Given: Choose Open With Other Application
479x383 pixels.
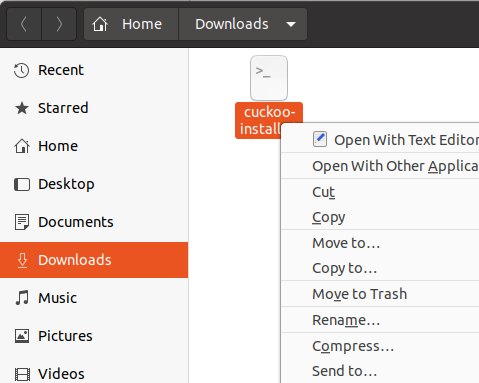Looking at the screenshot, I should [x=380, y=166].
